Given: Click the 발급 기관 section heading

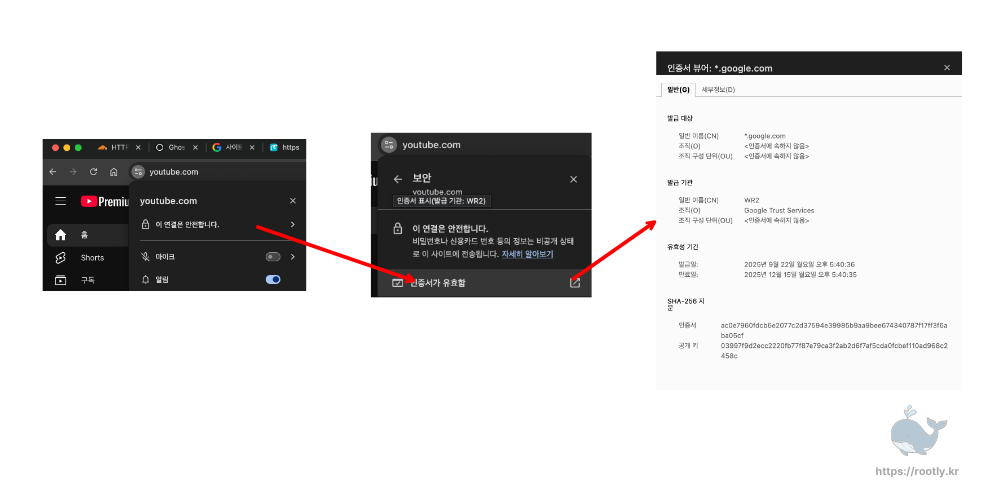Looking at the screenshot, I should [x=679, y=182].
